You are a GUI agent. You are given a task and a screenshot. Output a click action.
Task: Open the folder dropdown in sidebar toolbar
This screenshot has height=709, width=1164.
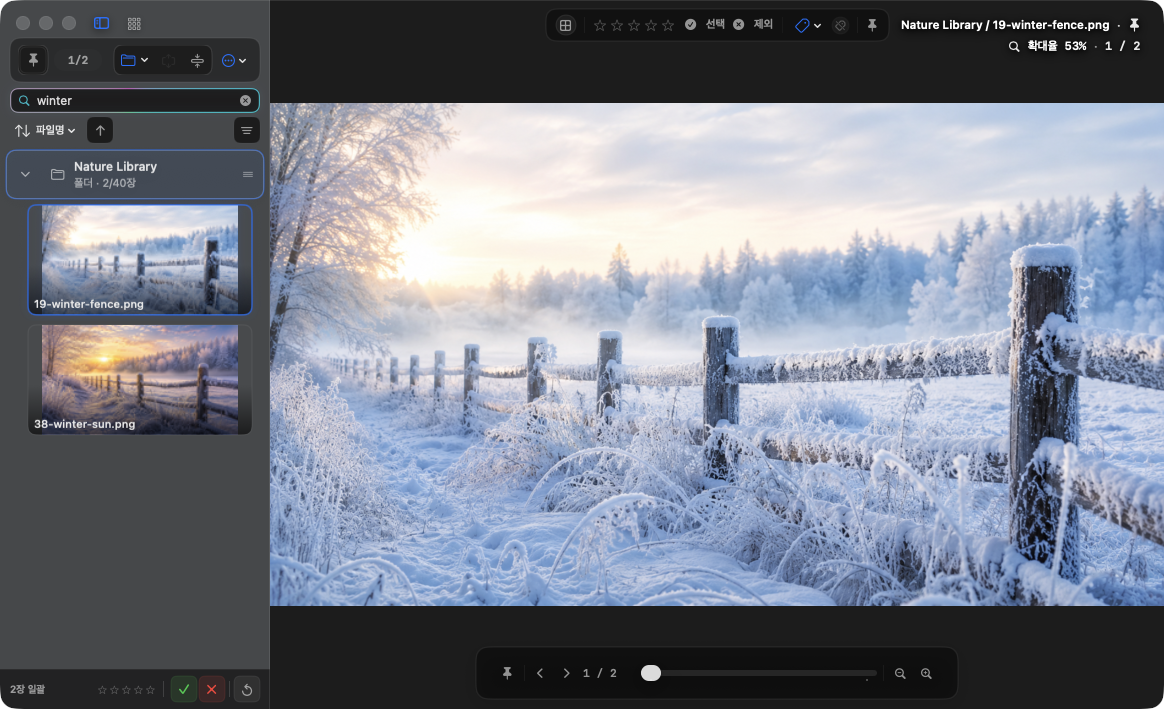point(134,60)
